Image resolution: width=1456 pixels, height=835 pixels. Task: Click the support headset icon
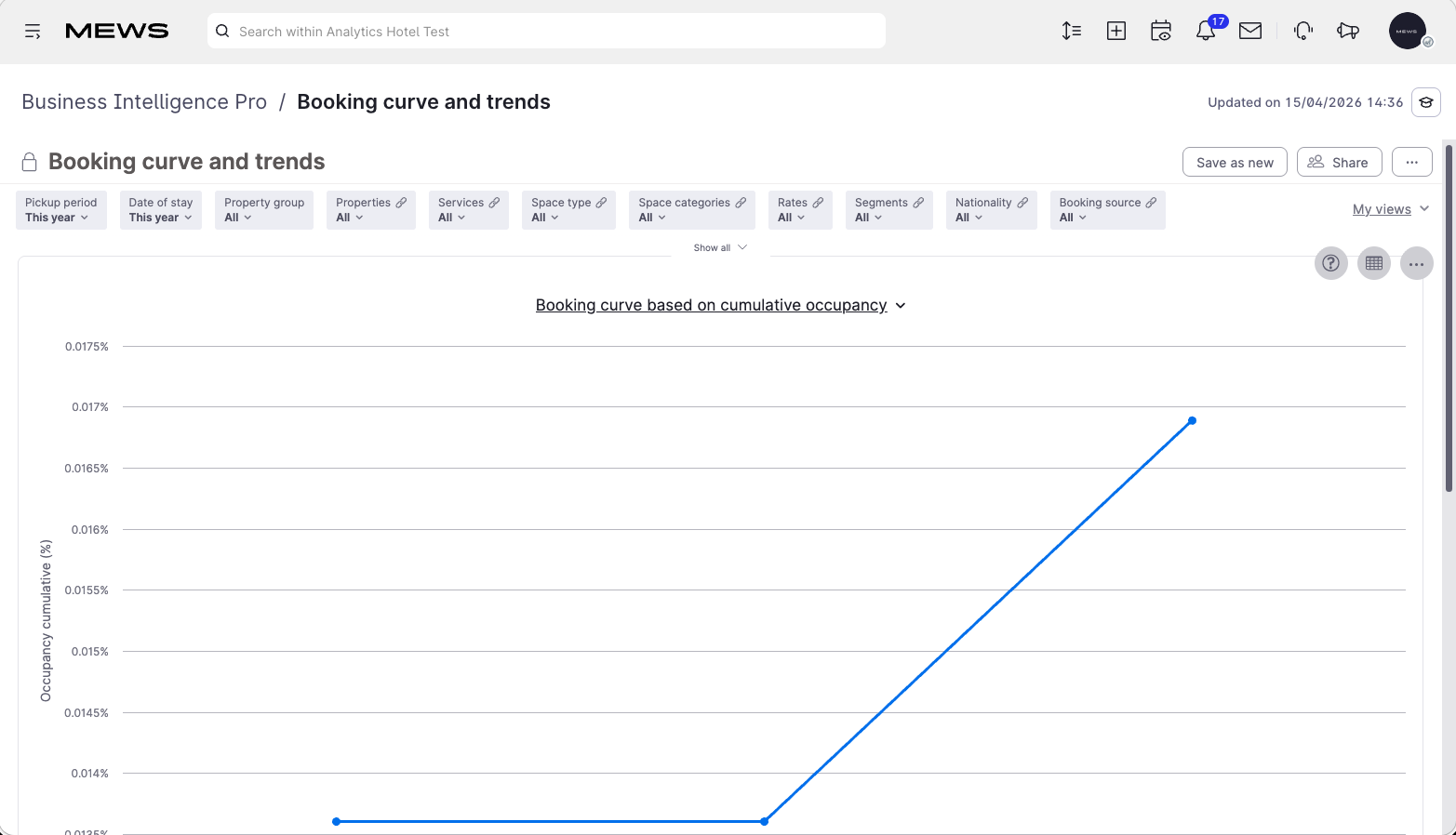[1303, 31]
